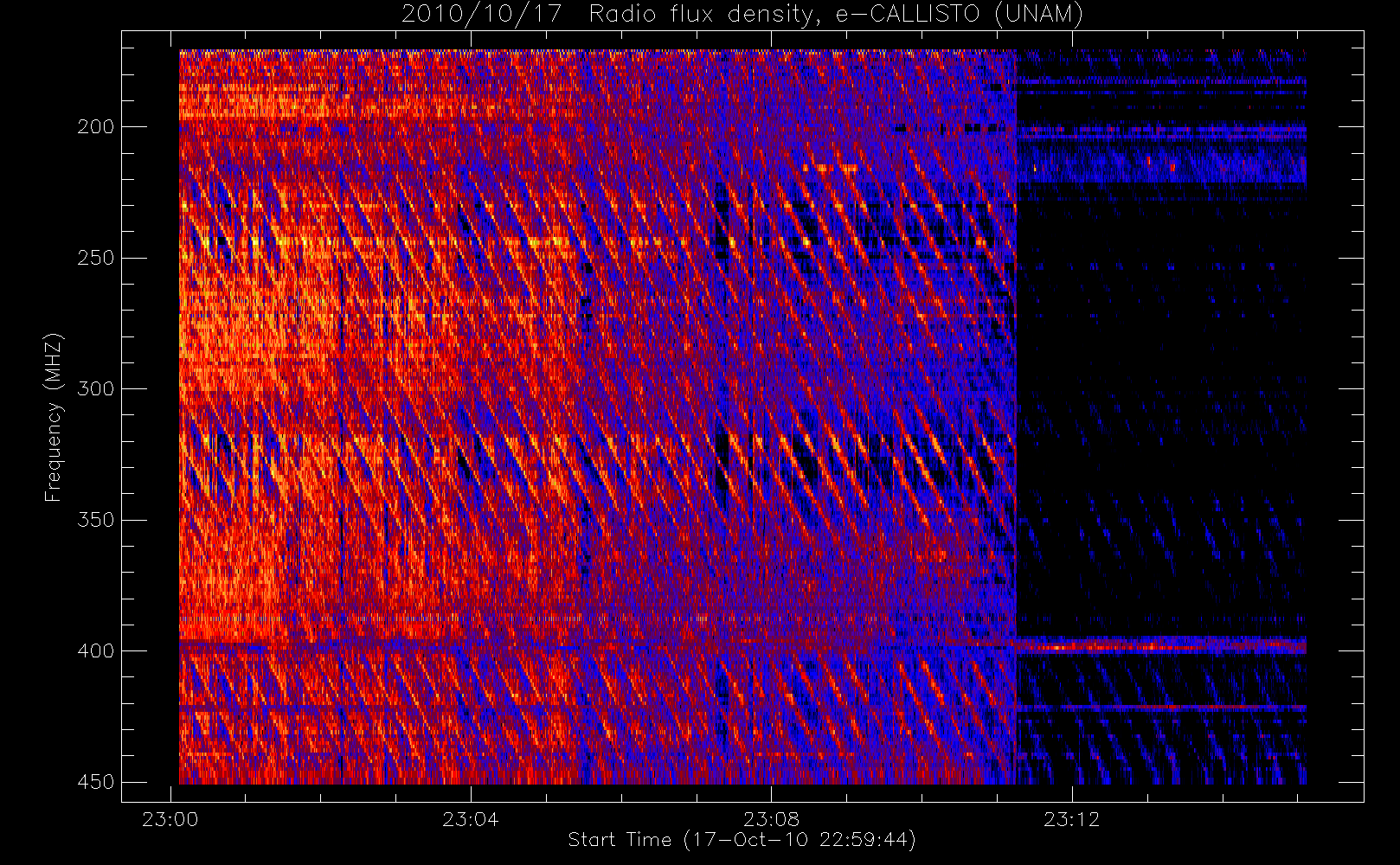
Task: Click the 'Frequency (MHZ)' axis label
Action: pos(53,417)
